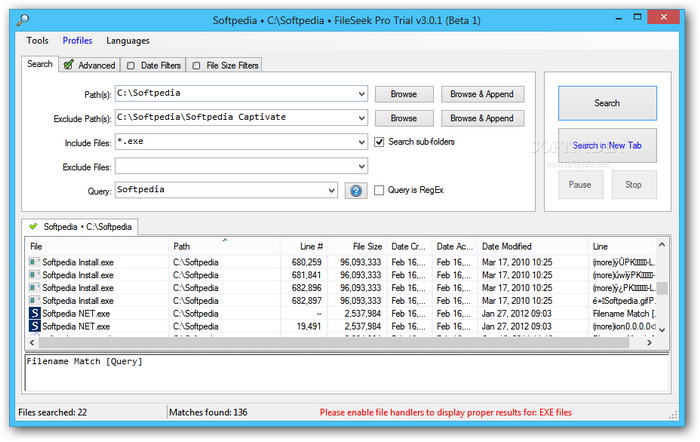Open the Tools menu

(x=38, y=41)
